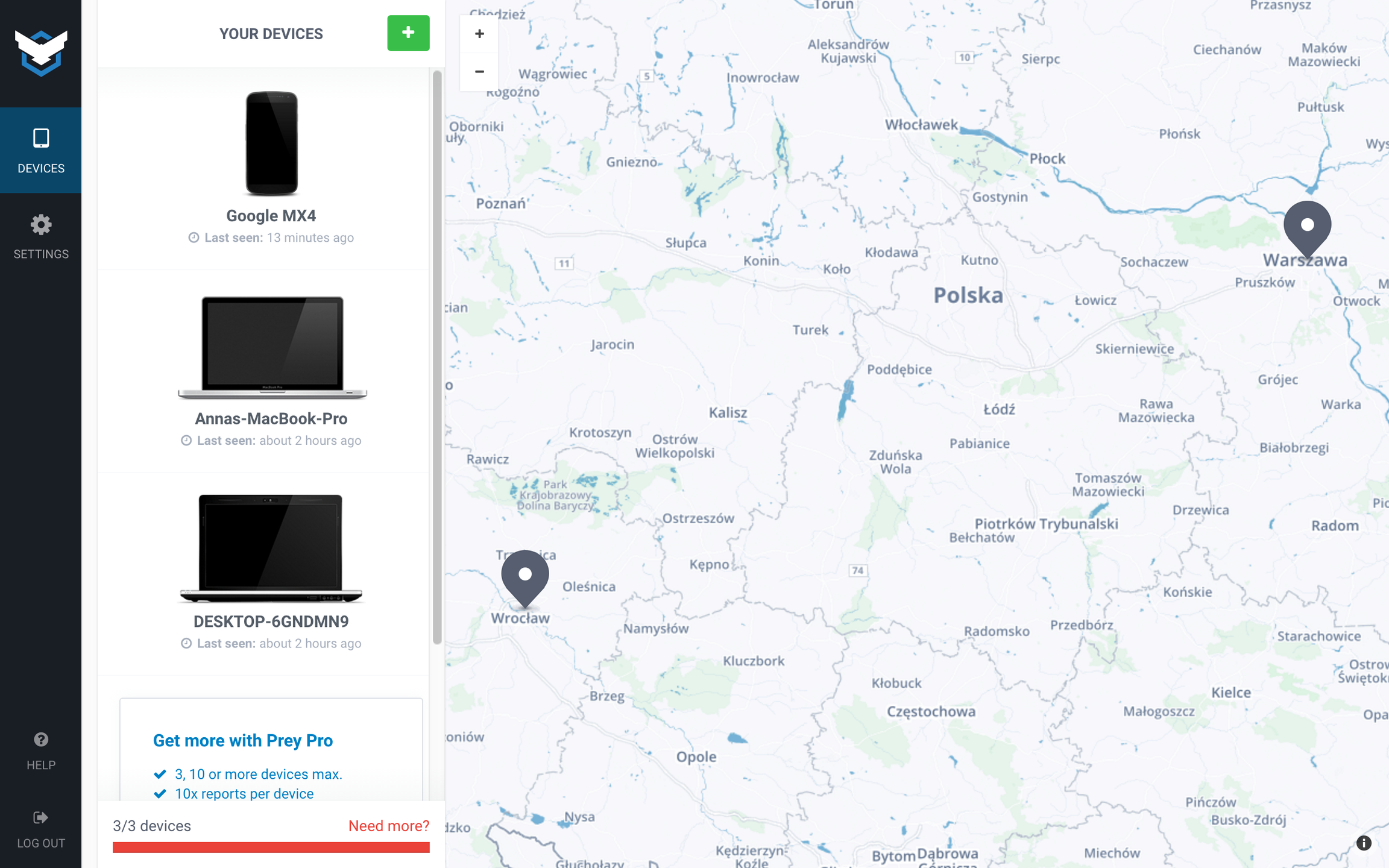This screenshot has width=1389, height=868.
Task: Click the road 10 shield on map
Action: (x=965, y=57)
